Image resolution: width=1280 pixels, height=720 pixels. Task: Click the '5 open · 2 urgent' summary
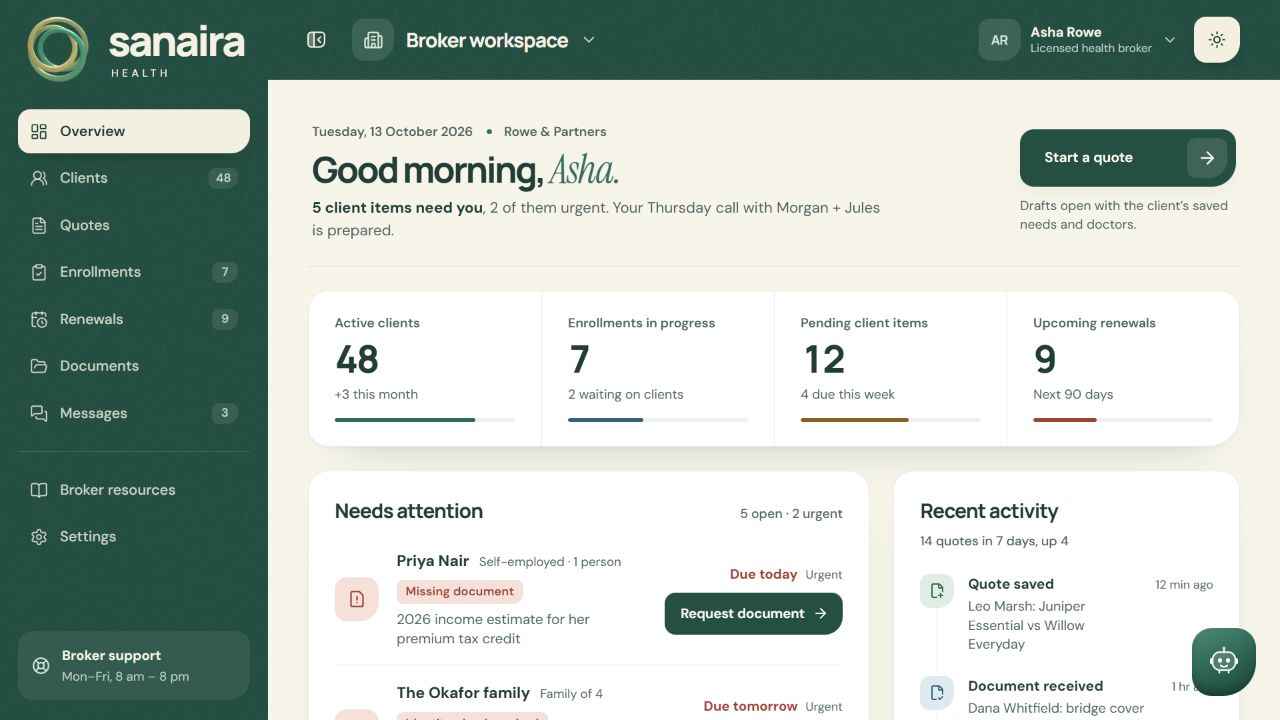(x=791, y=513)
